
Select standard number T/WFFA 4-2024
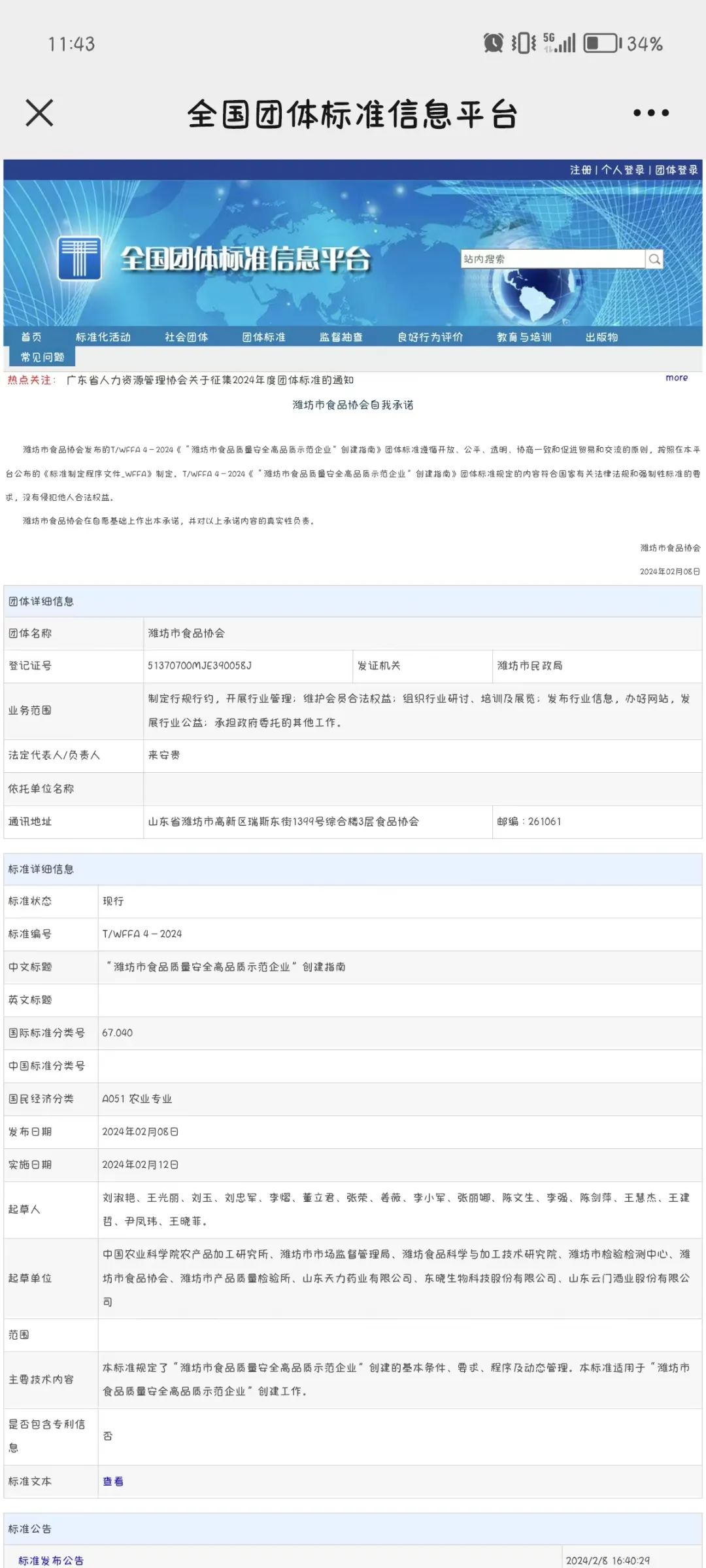point(142,934)
